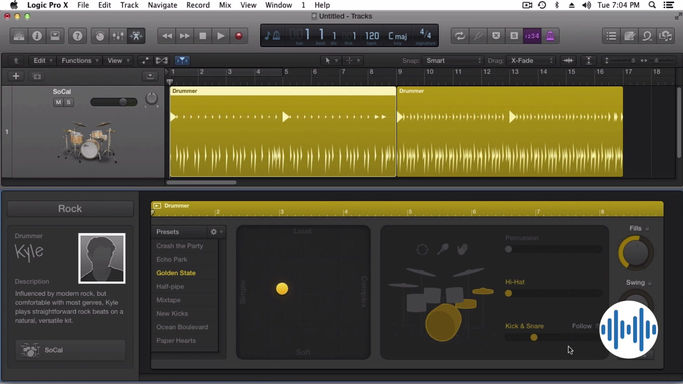The image size is (683, 384).
Task: Click the red Record button
Action: pyautogui.click(x=239, y=36)
